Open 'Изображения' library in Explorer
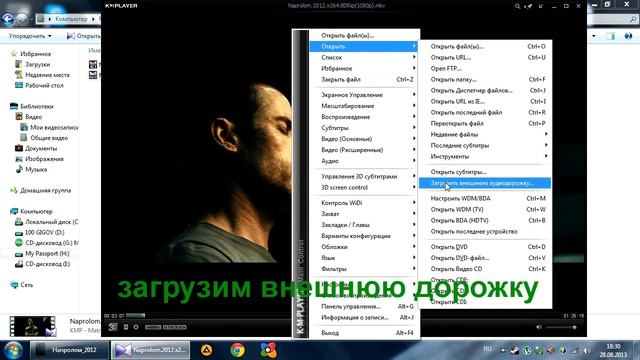 point(39,159)
